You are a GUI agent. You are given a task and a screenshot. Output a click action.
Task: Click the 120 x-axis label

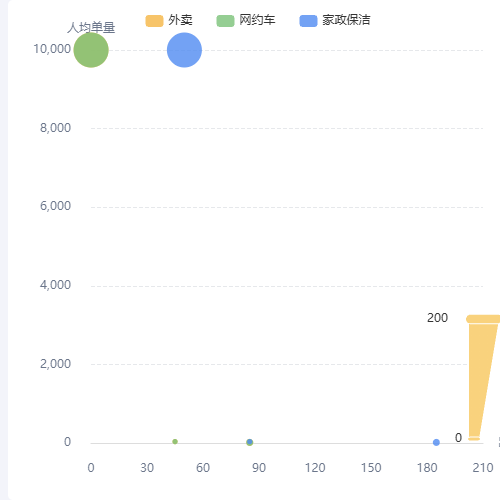(x=315, y=468)
